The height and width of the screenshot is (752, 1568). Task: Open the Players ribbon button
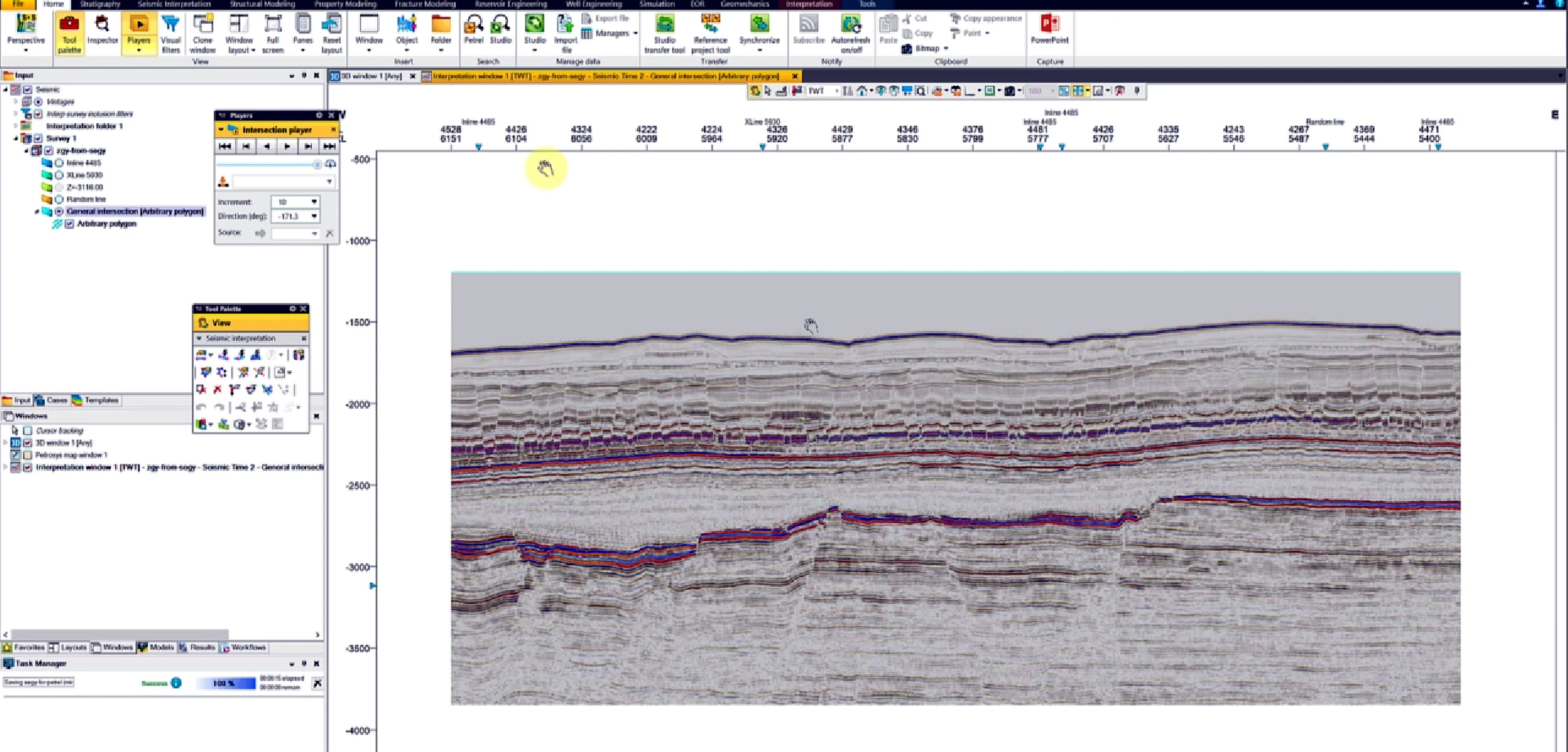138,34
